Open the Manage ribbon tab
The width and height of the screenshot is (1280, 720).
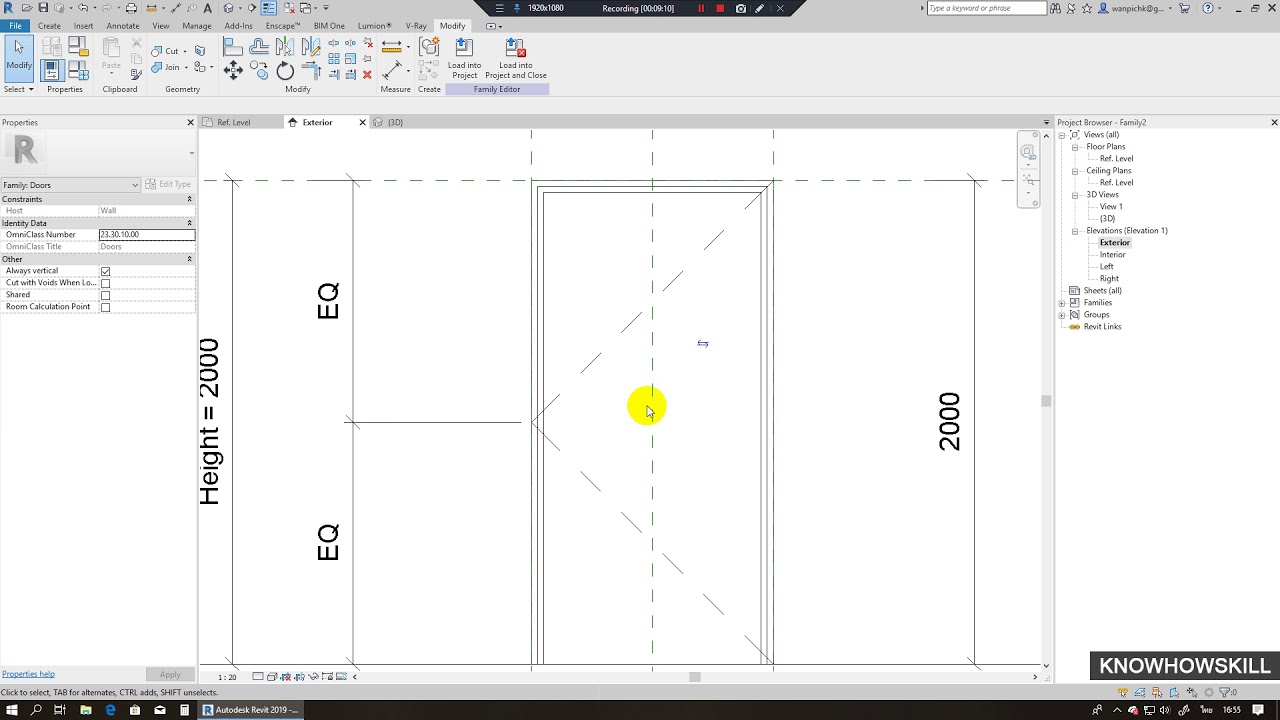coord(197,26)
